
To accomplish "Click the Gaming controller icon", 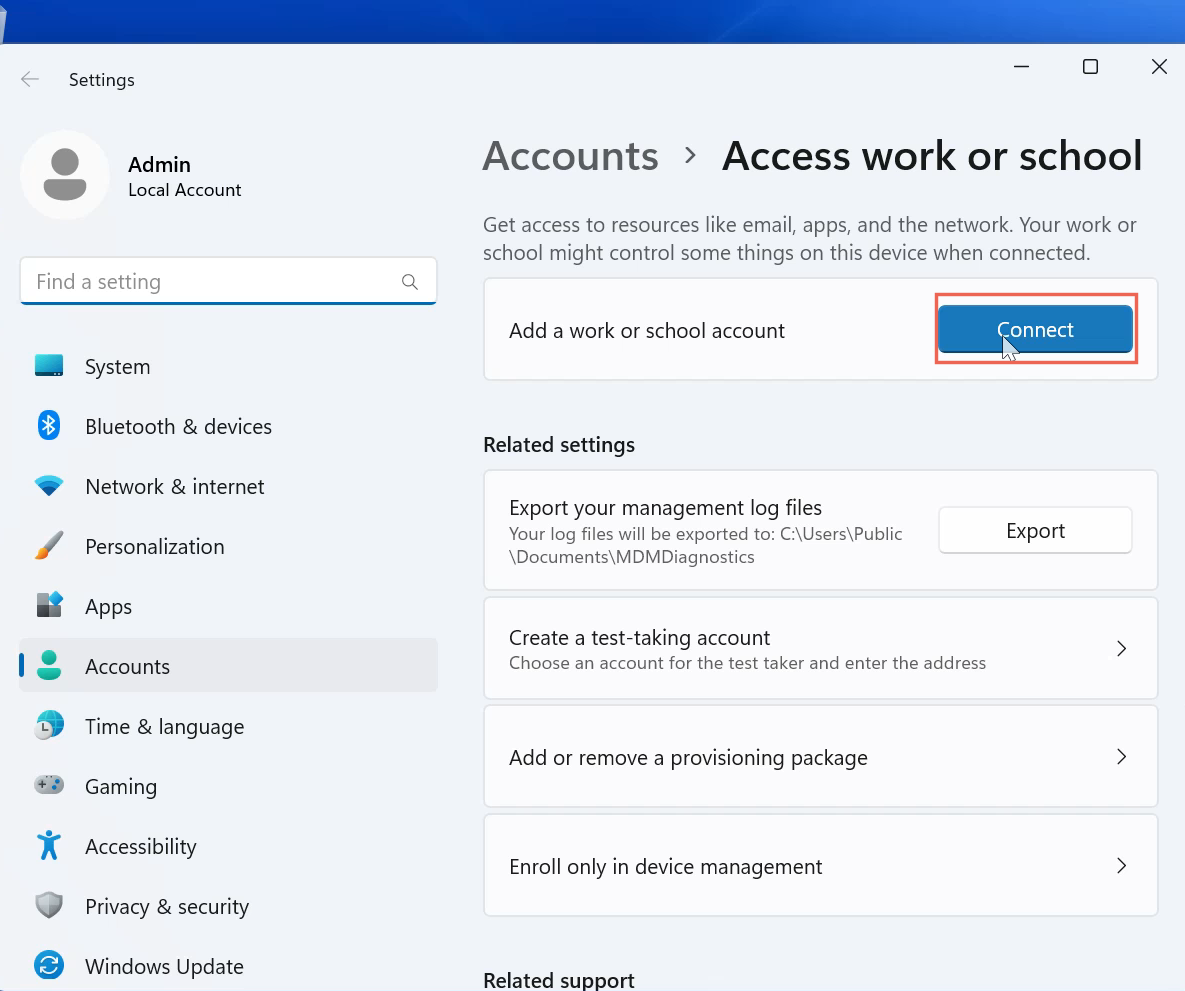I will [x=49, y=786].
